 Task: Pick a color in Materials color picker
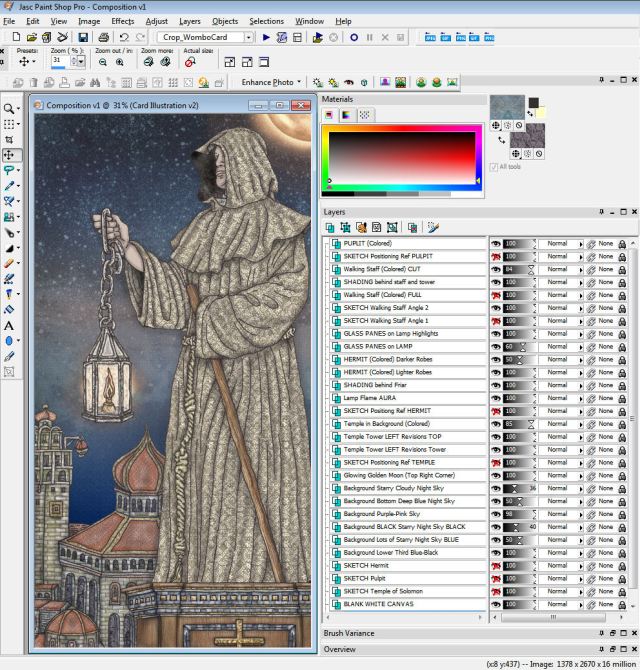pos(400,155)
